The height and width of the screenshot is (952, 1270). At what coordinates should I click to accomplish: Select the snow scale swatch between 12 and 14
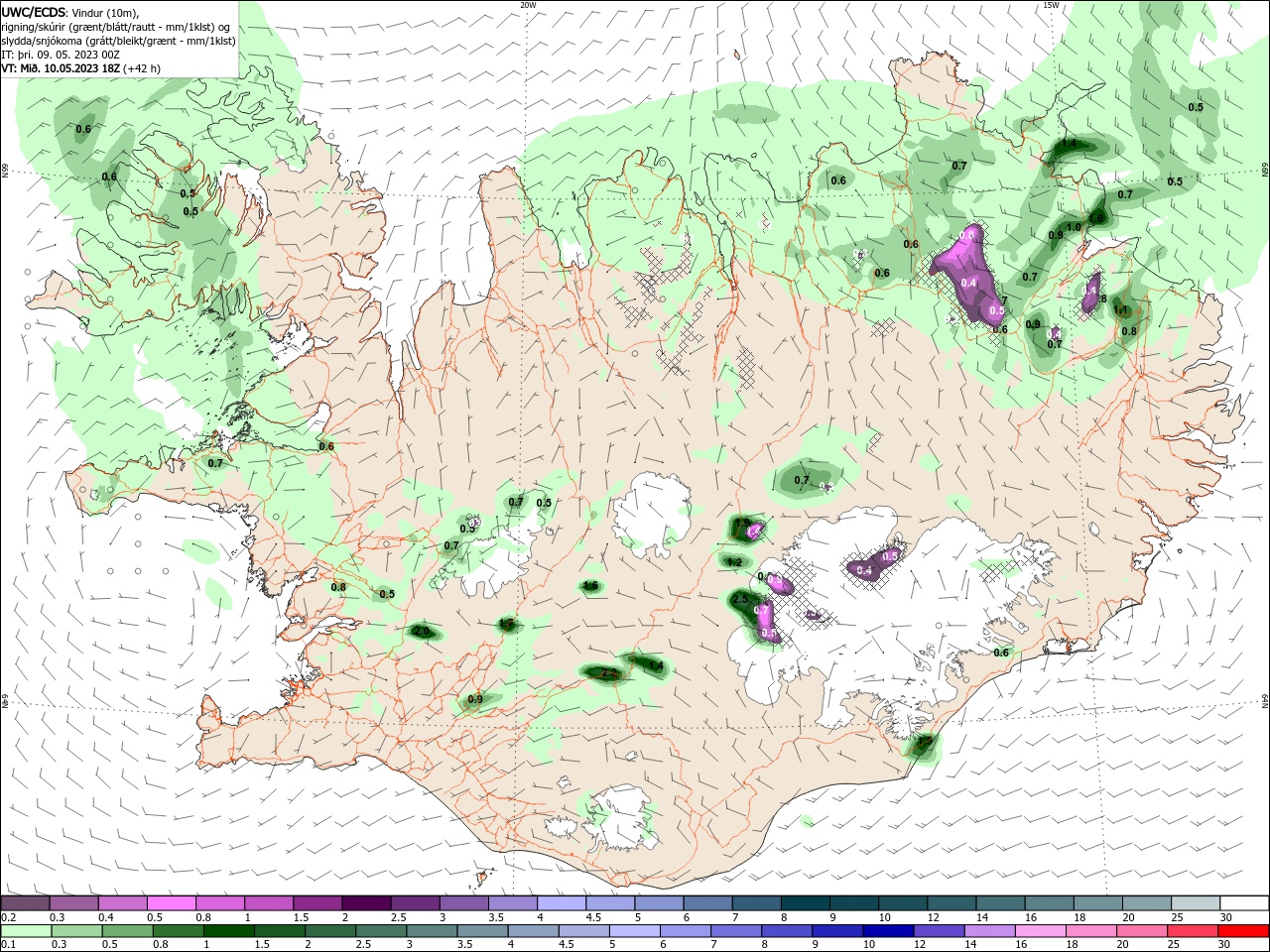tap(950, 902)
